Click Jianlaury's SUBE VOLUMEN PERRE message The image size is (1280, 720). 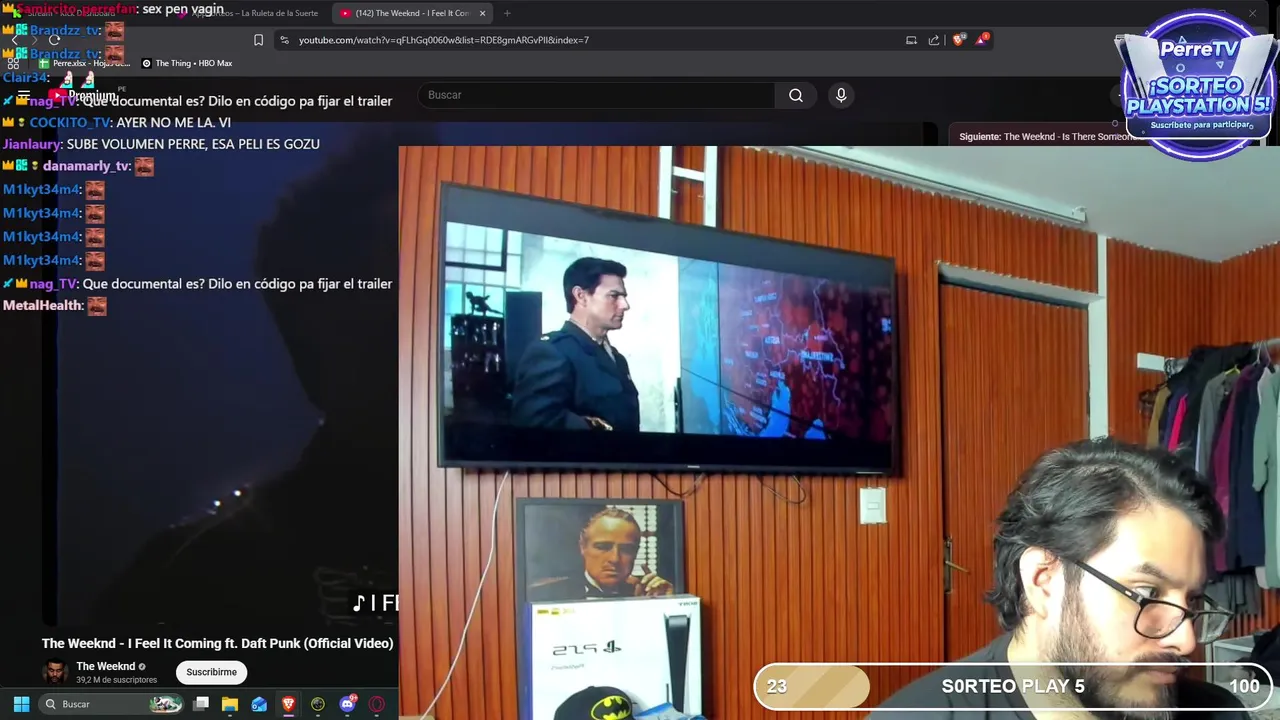tap(161, 144)
